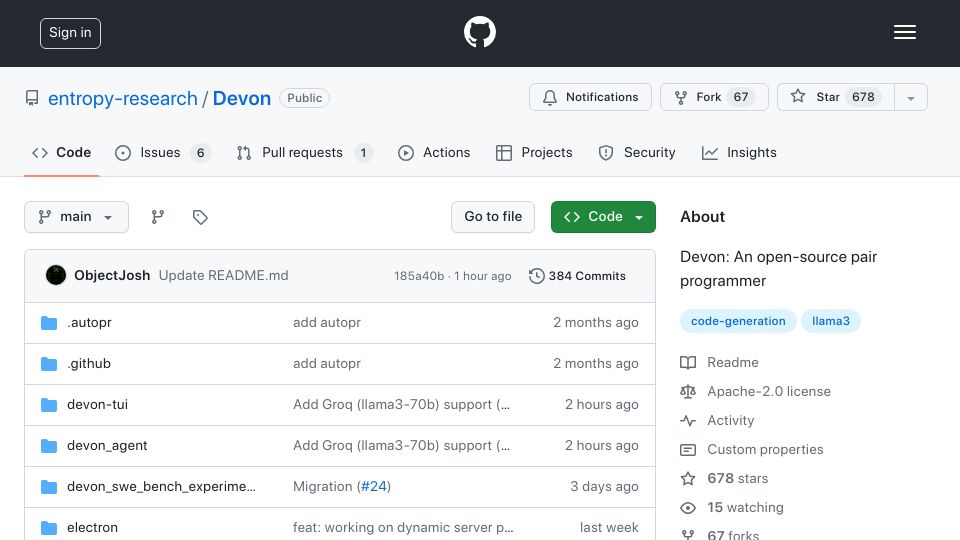
Task: Click the Go to file button
Action: coord(493,217)
